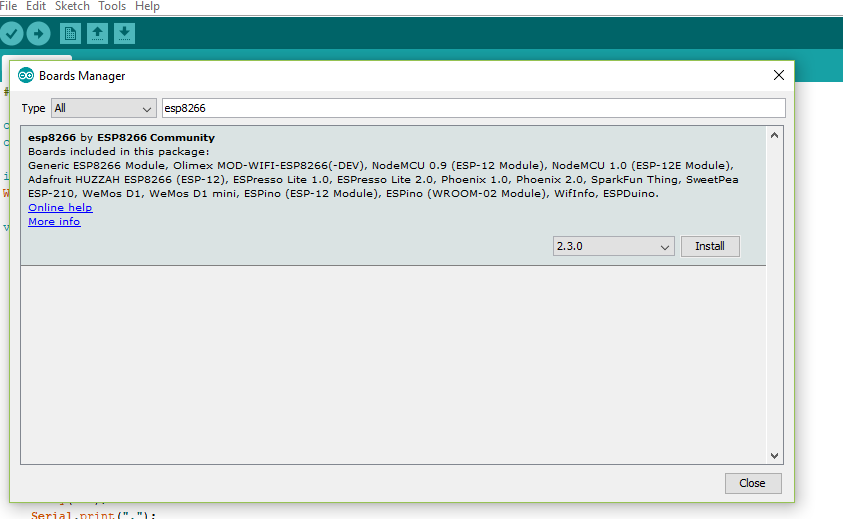Image resolution: width=843 pixels, height=519 pixels.
Task: Open the More info link
Action: click(x=54, y=222)
